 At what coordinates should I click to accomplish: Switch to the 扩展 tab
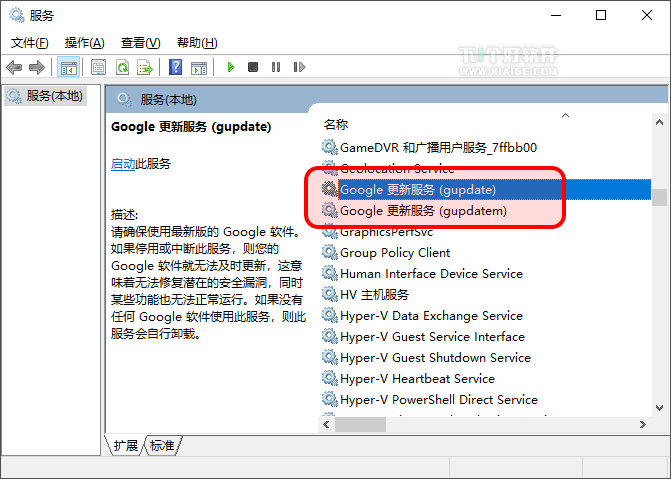(x=125, y=446)
